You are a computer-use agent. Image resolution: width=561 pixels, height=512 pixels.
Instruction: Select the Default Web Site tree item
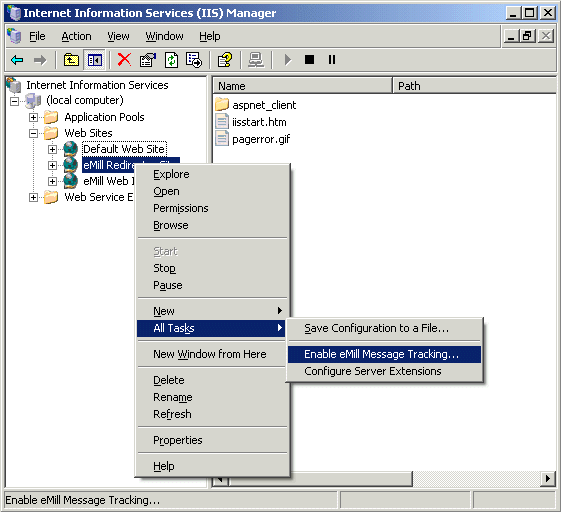pos(124,149)
